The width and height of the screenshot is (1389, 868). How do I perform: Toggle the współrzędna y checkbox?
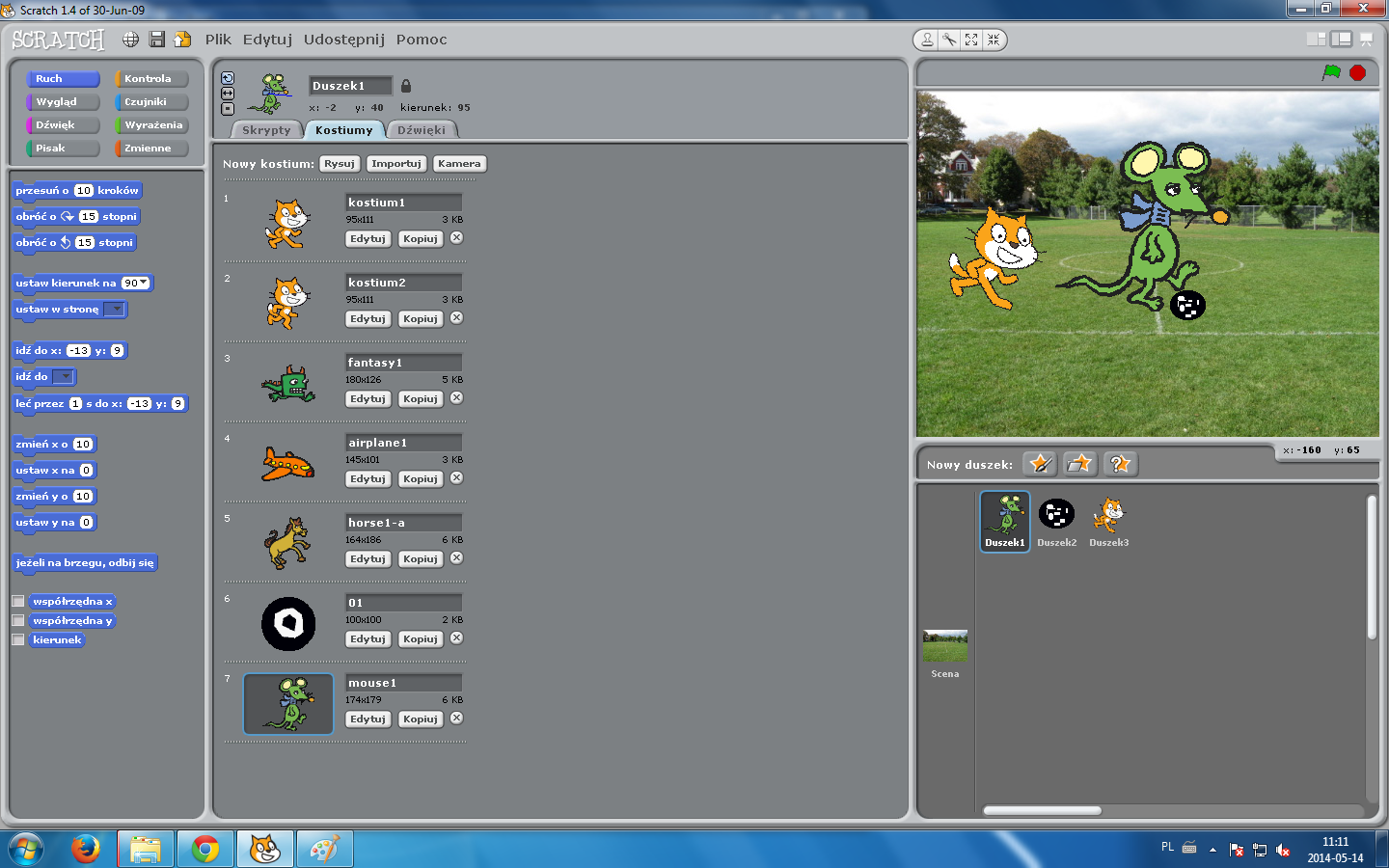17,620
